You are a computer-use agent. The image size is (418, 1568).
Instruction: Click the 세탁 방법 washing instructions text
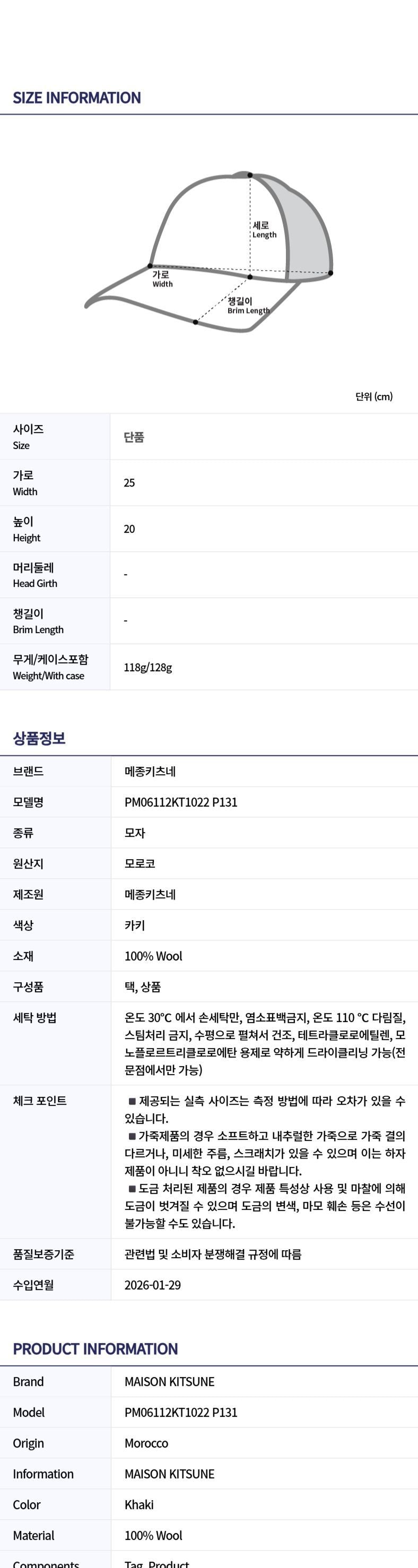(x=265, y=1044)
